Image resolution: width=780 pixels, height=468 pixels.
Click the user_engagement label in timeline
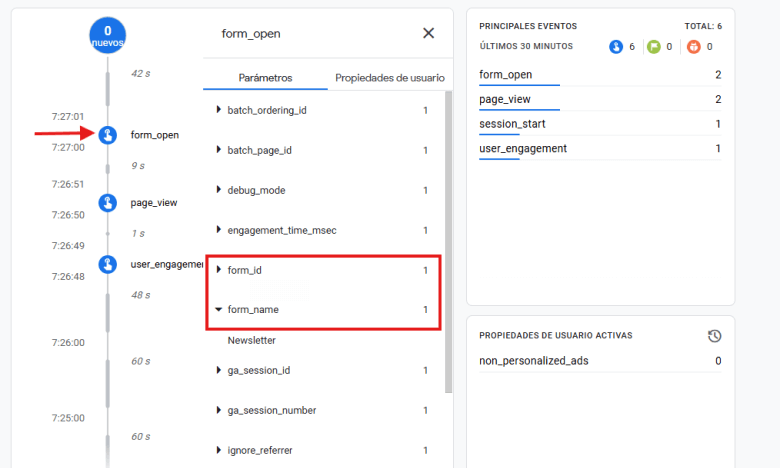pos(167,264)
